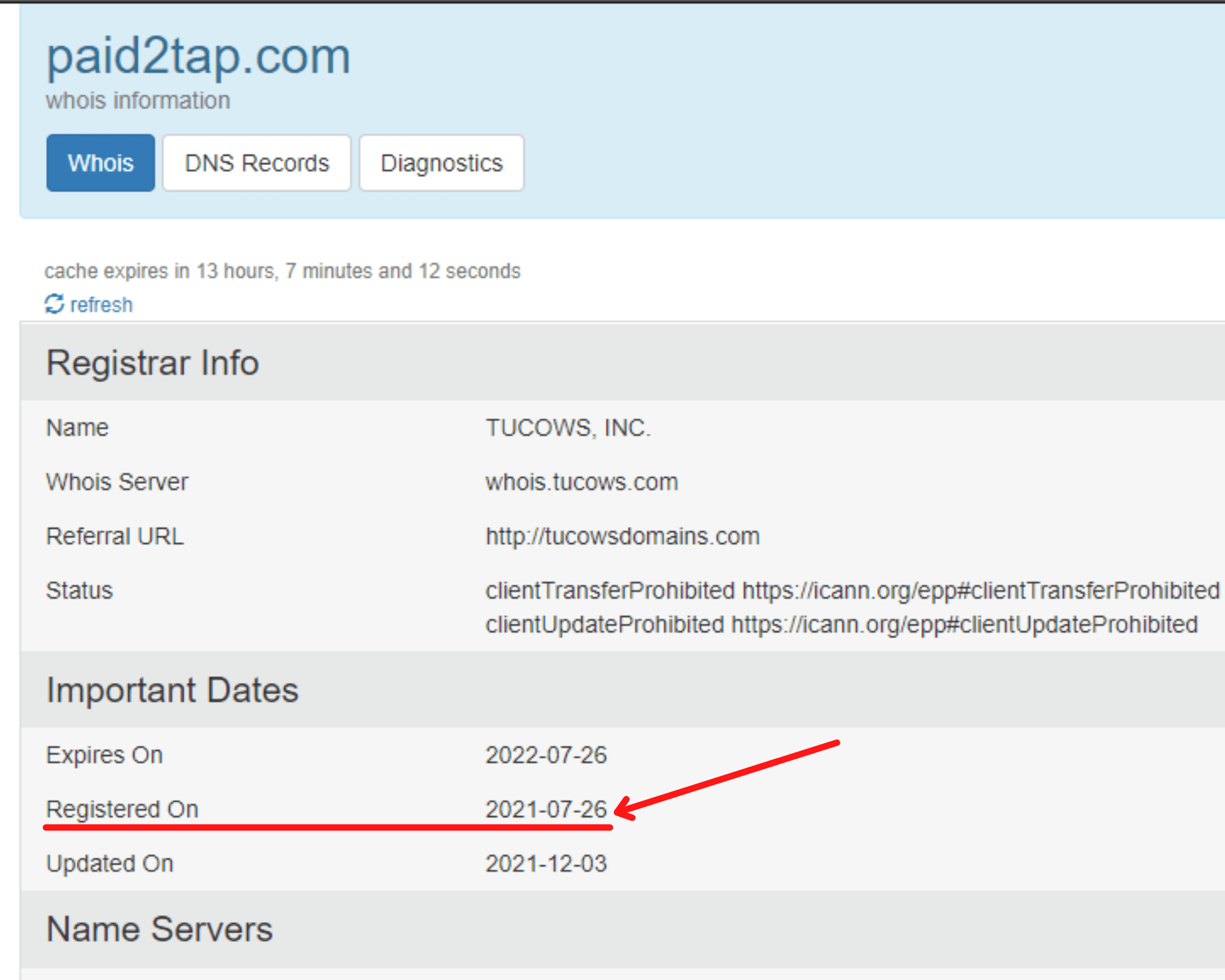Click the Registrar Info section header
Viewport: 1225px width, 980px height.
pos(153,363)
